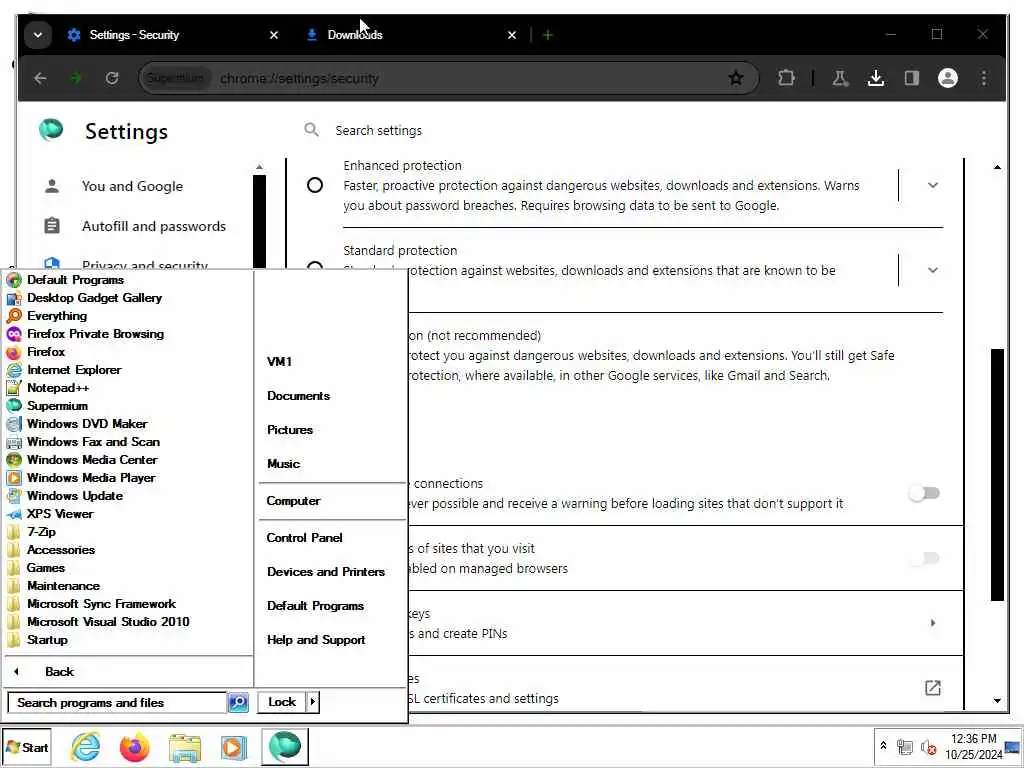Switch to the Downloads tab
The height and width of the screenshot is (768, 1024).
[x=355, y=35]
